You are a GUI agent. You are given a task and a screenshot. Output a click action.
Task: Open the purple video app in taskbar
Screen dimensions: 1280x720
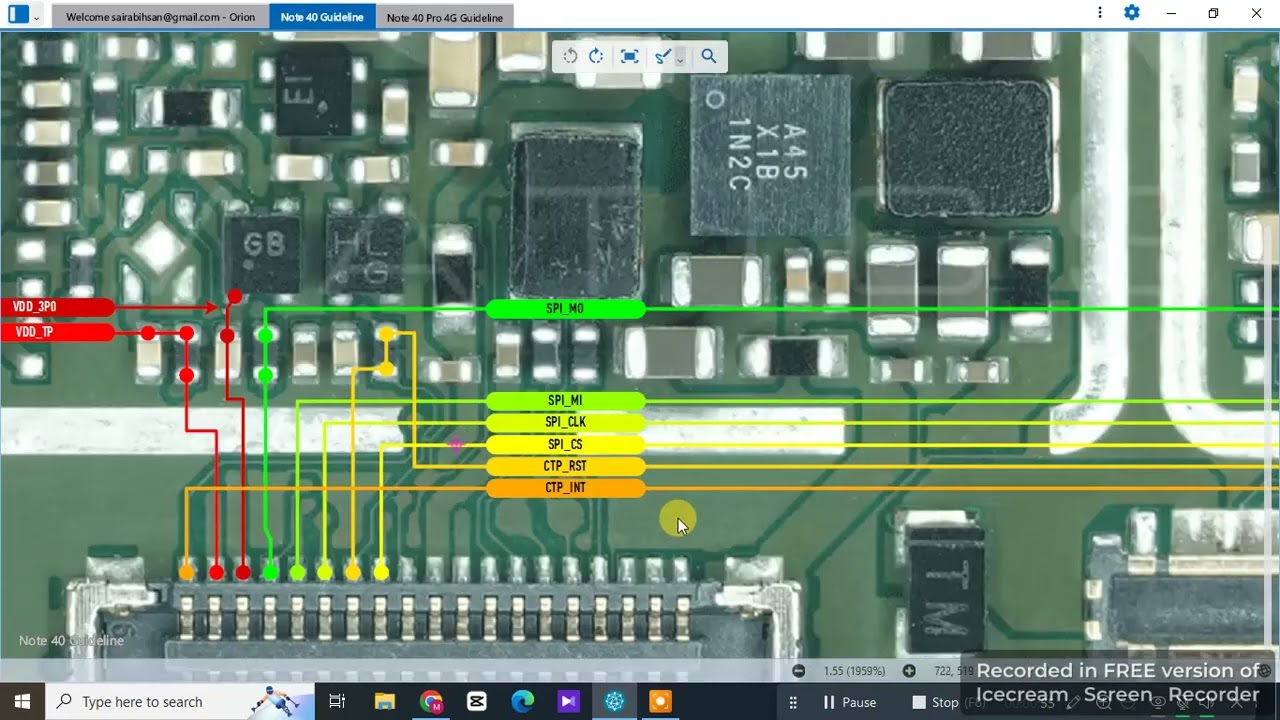[x=568, y=702]
